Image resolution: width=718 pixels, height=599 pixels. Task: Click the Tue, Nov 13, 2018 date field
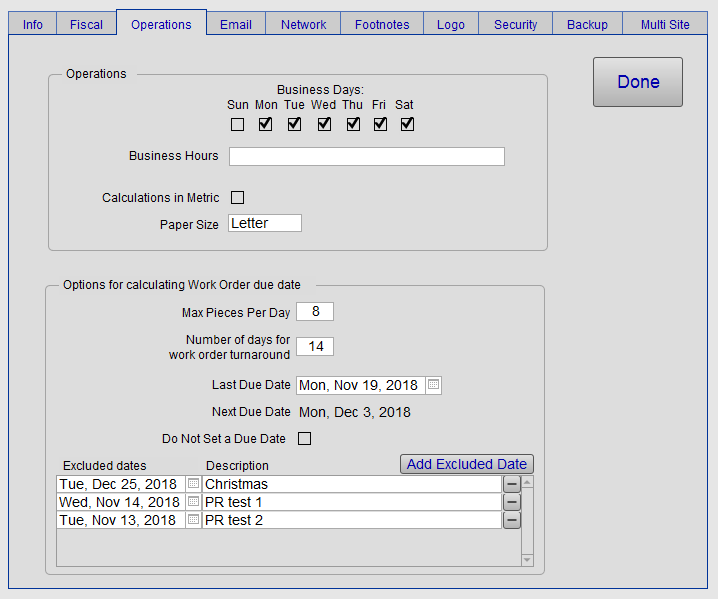[121, 520]
